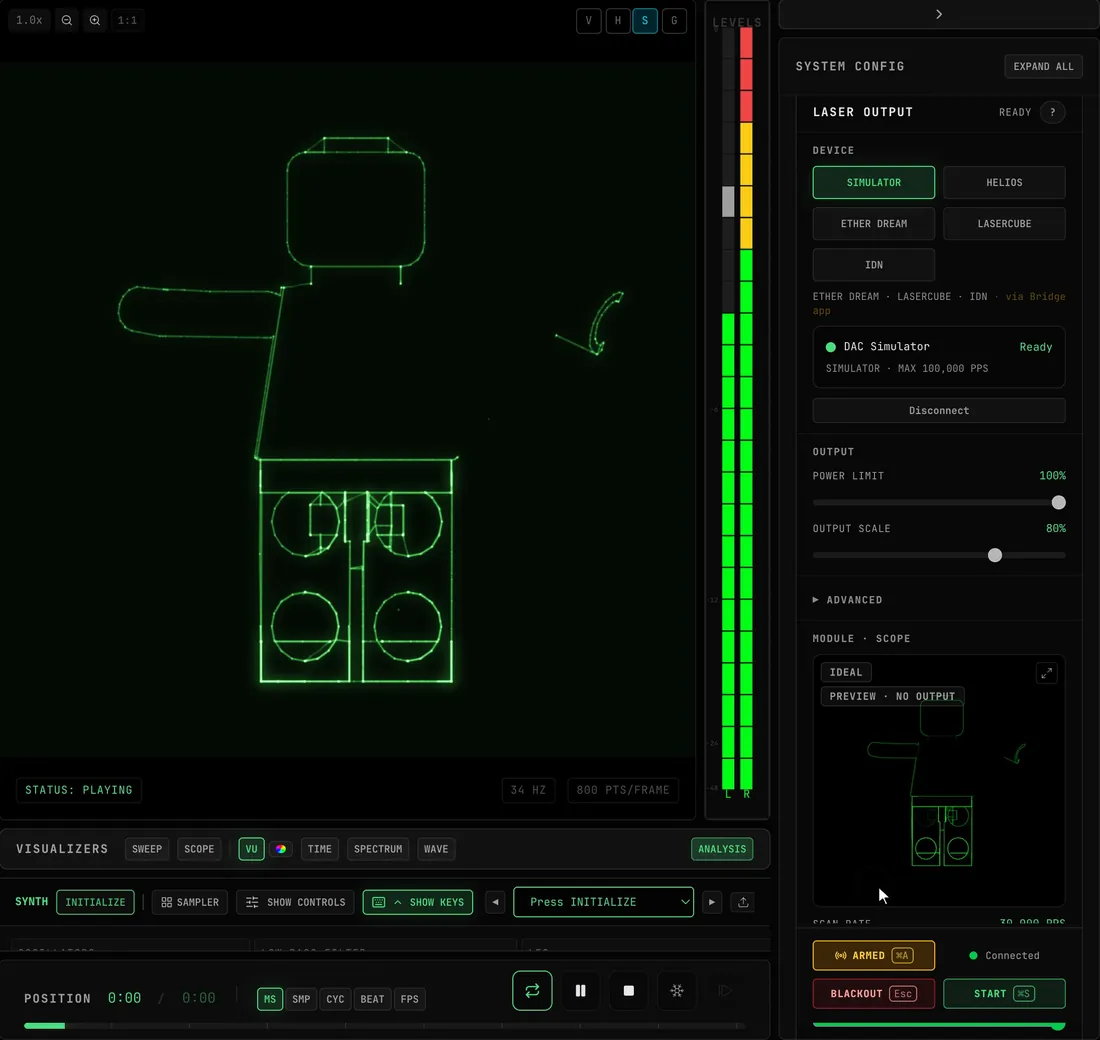This screenshot has width=1100, height=1040.
Task: Click the Connected status indicator
Action: click(1004, 956)
